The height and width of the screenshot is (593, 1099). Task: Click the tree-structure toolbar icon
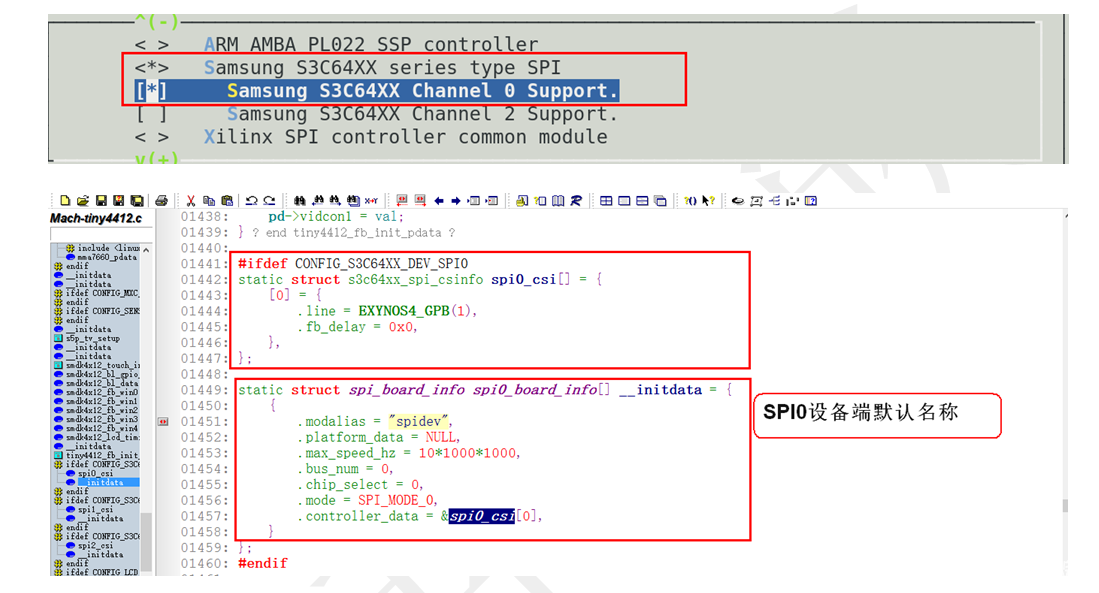[774, 200]
